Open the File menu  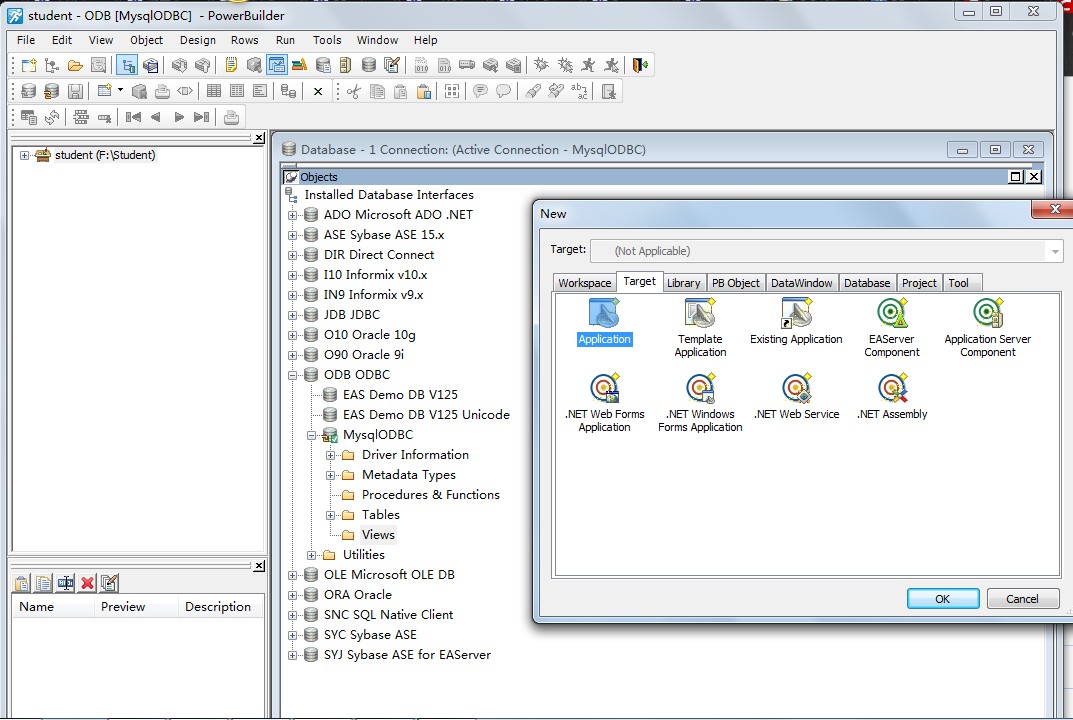(26, 40)
